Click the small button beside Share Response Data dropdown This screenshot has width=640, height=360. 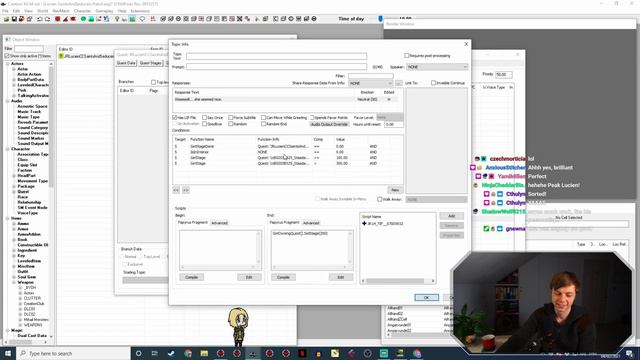[x=398, y=83]
